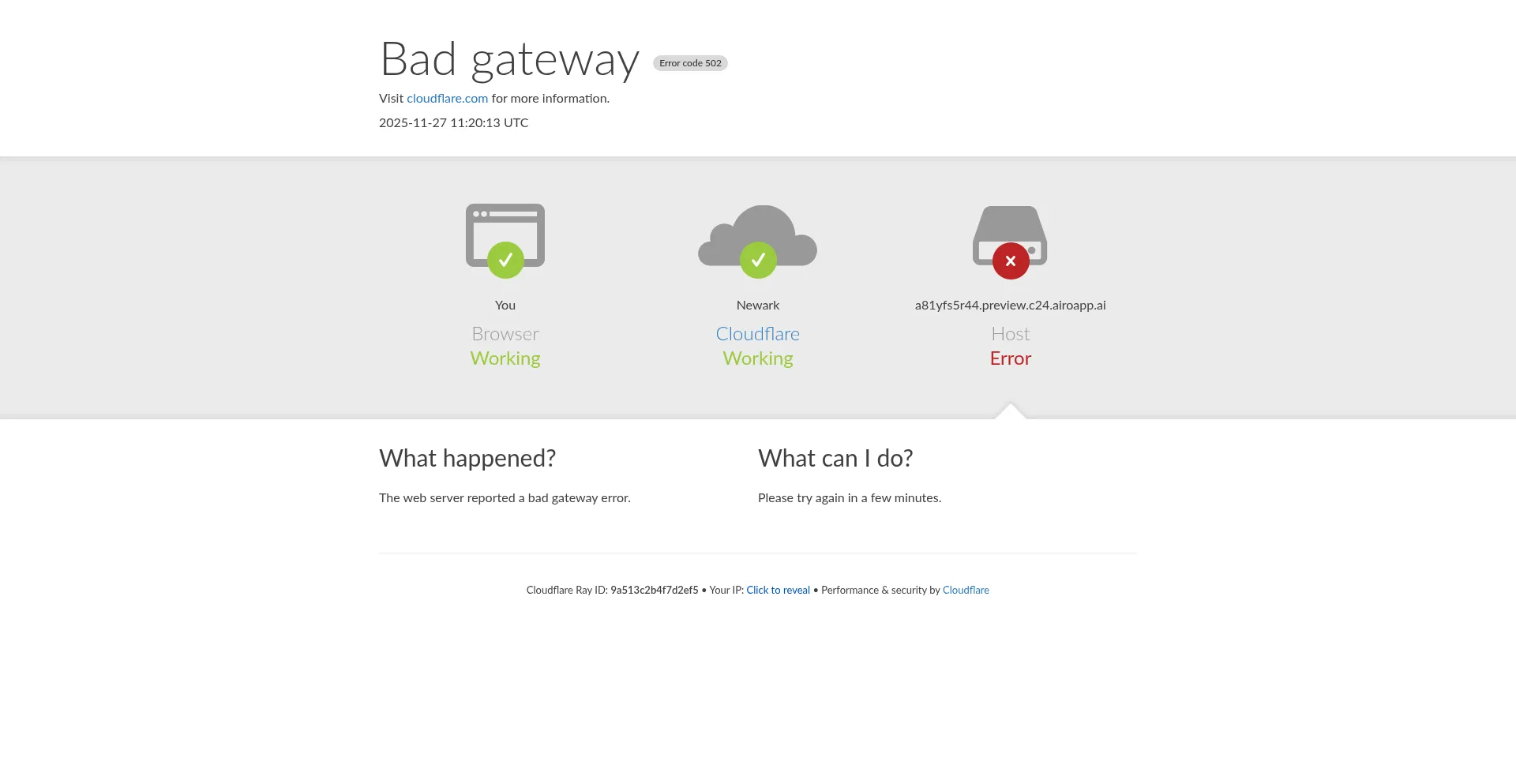Click the red Error status text
Viewport: 1516px width, 784px height.
point(1011,358)
